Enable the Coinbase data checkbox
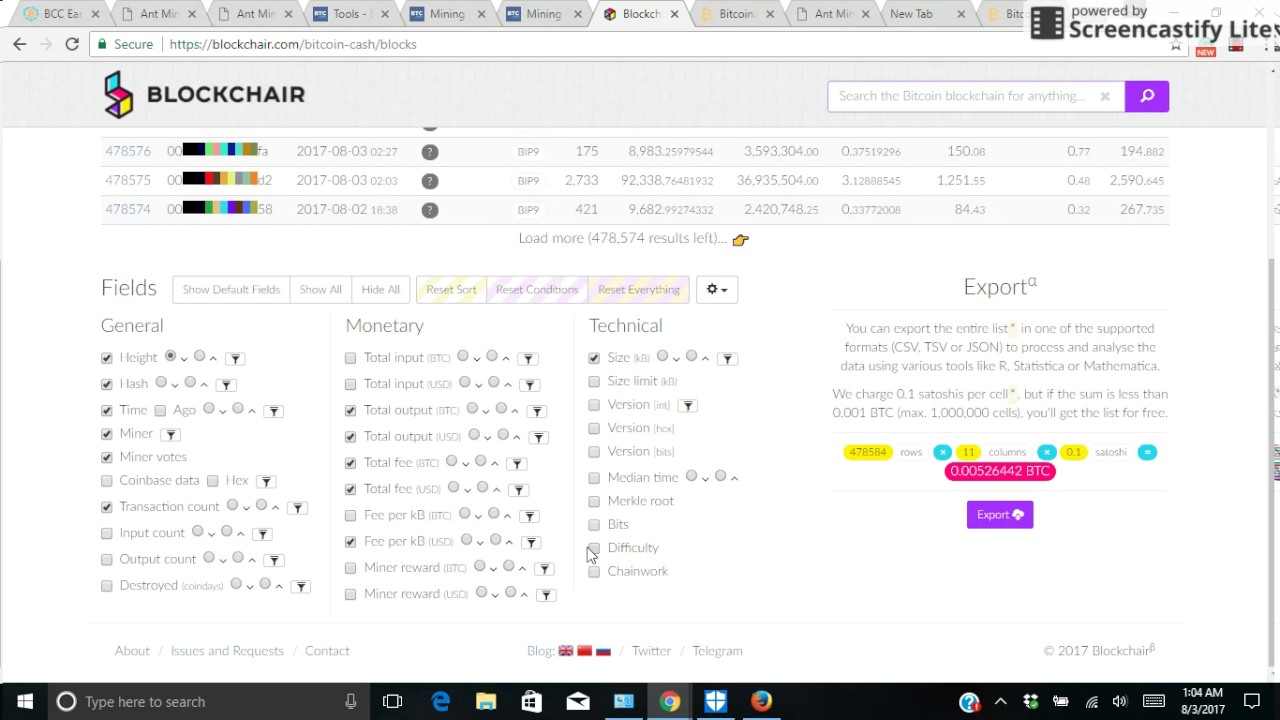The image size is (1280, 720). 107,481
